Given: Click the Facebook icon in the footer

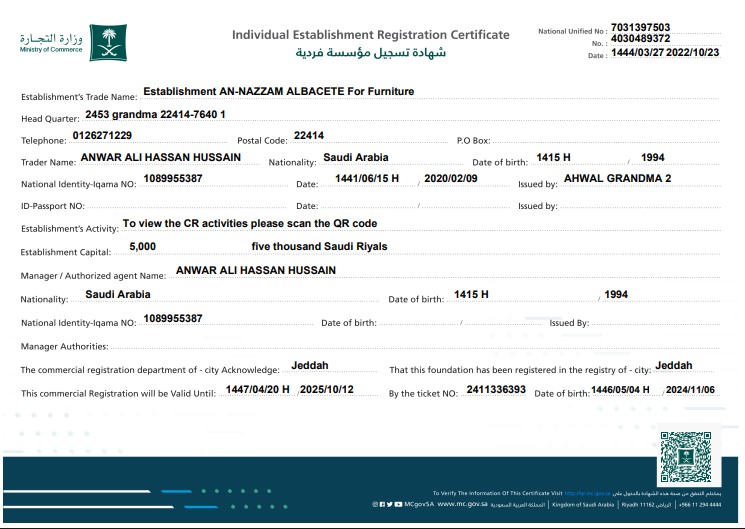Looking at the screenshot, I should click(383, 505).
